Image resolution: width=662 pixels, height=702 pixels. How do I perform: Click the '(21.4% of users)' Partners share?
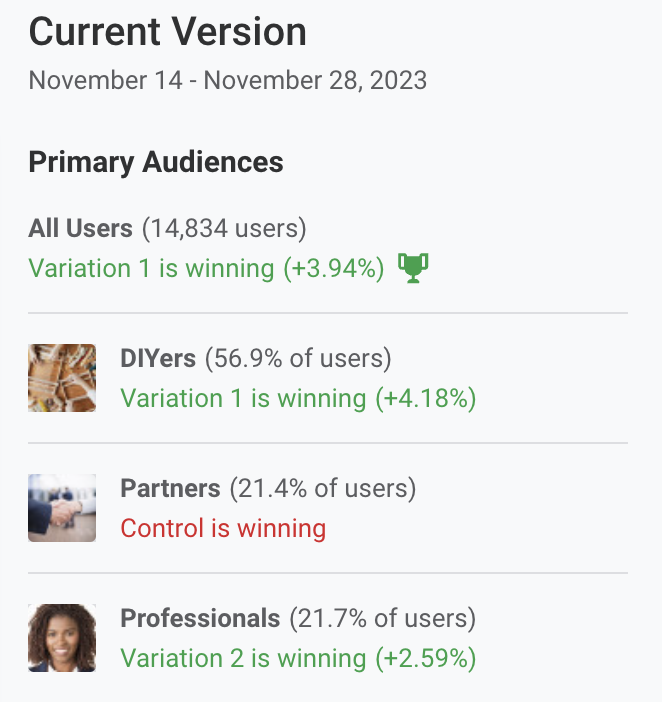323,488
